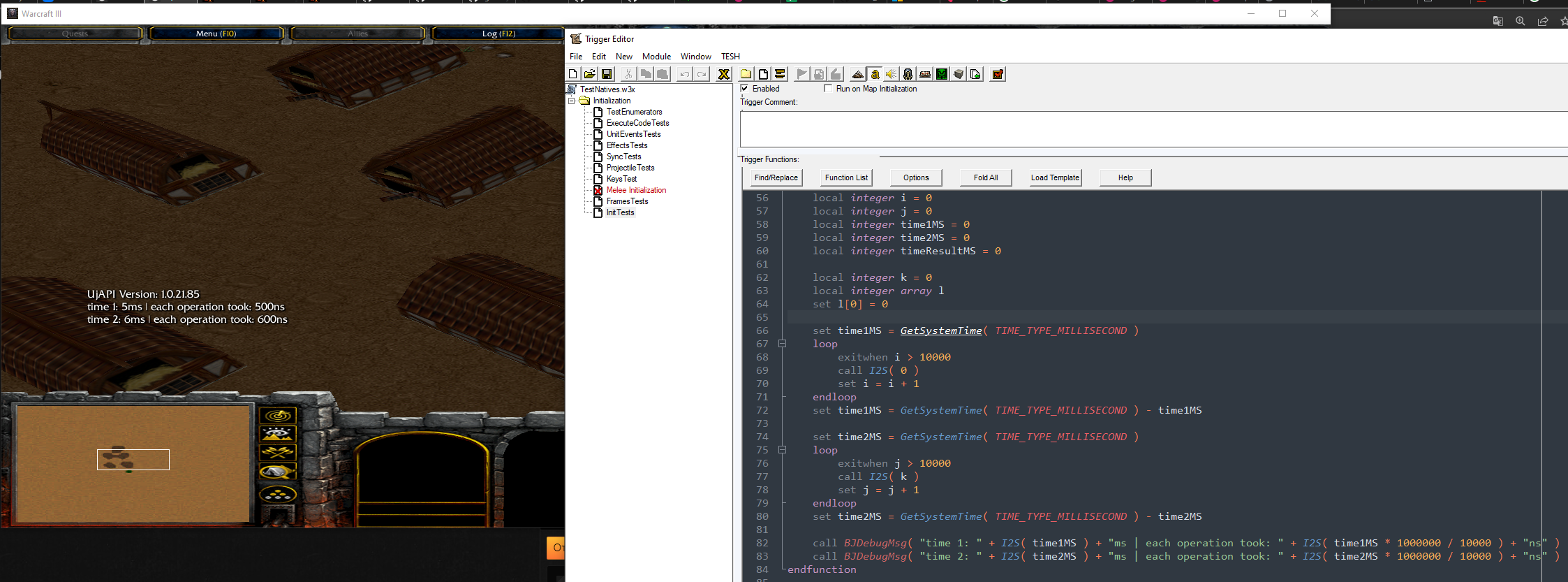
Task: Select the ProjectileTests trigger
Action: pyautogui.click(x=630, y=168)
